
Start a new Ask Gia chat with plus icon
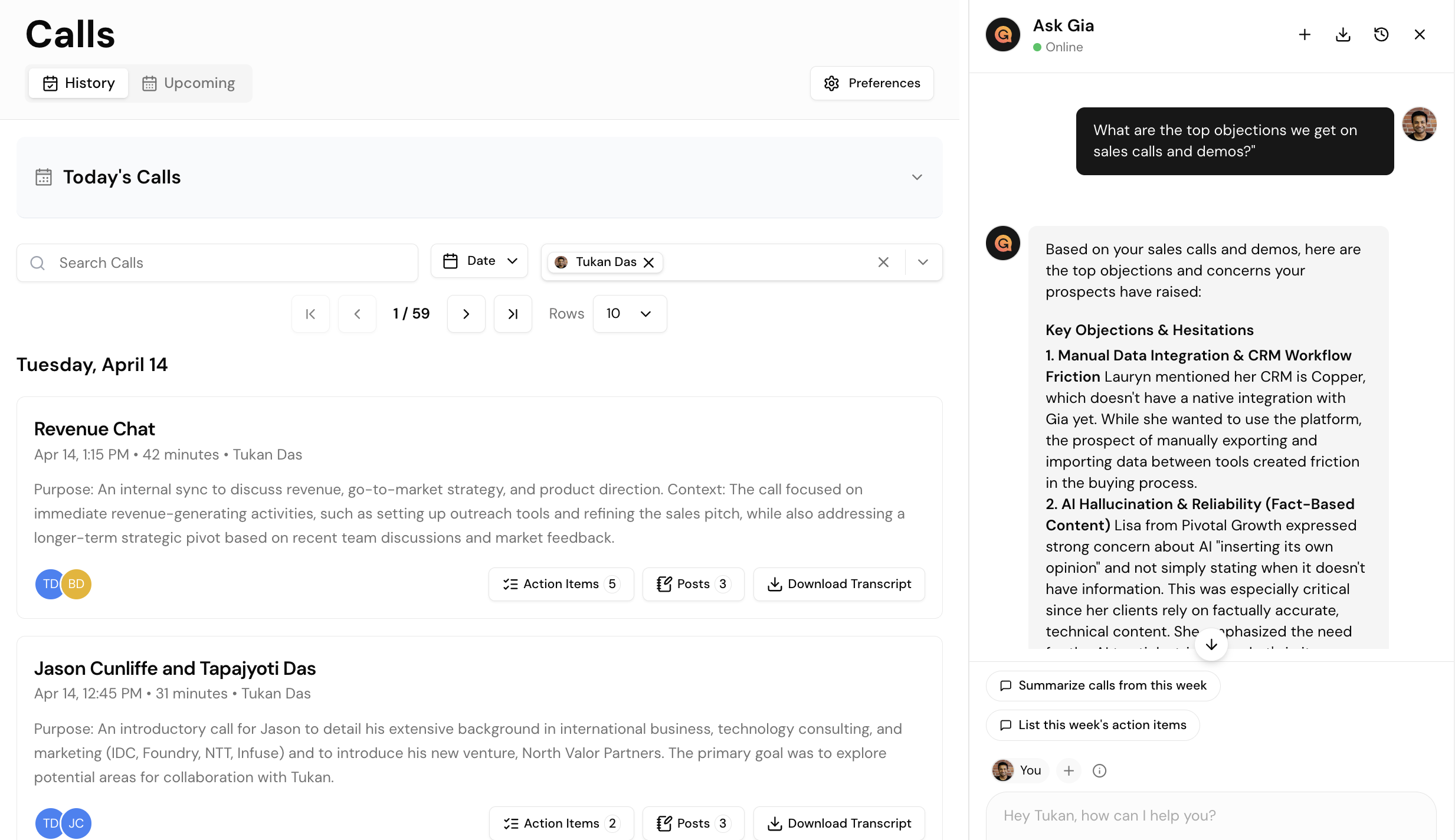[x=1305, y=35]
